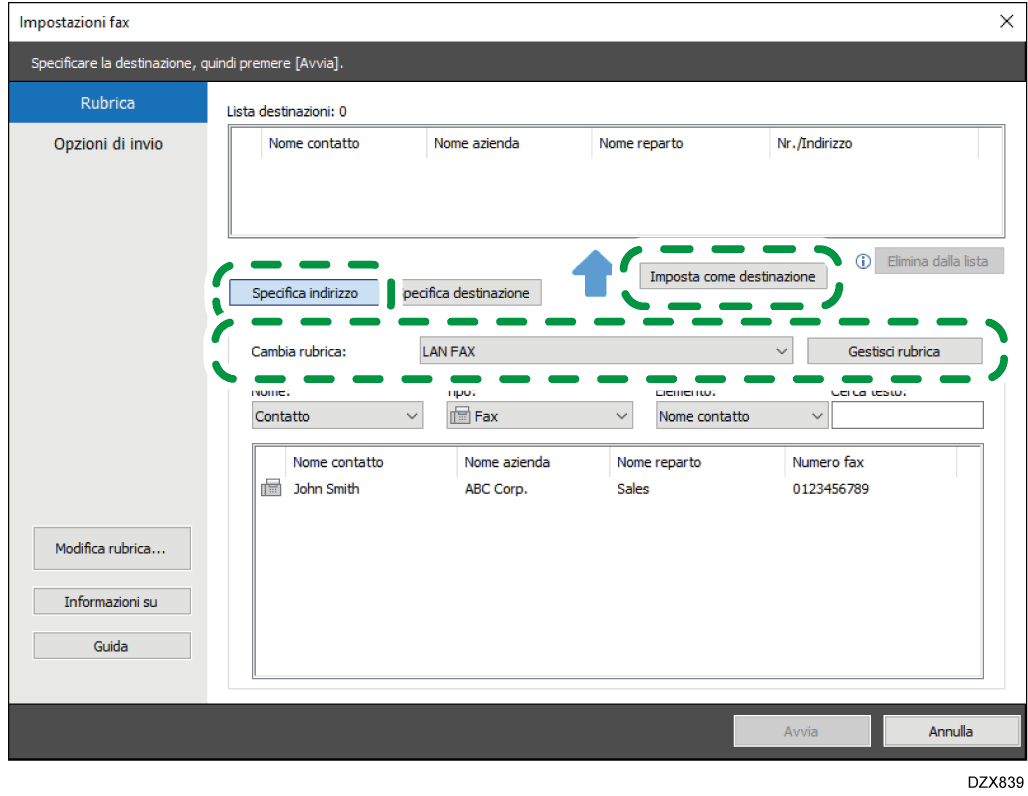Close the Impostazioni fax window
The height and width of the screenshot is (796, 1028).
click(x=1006, y=22)
